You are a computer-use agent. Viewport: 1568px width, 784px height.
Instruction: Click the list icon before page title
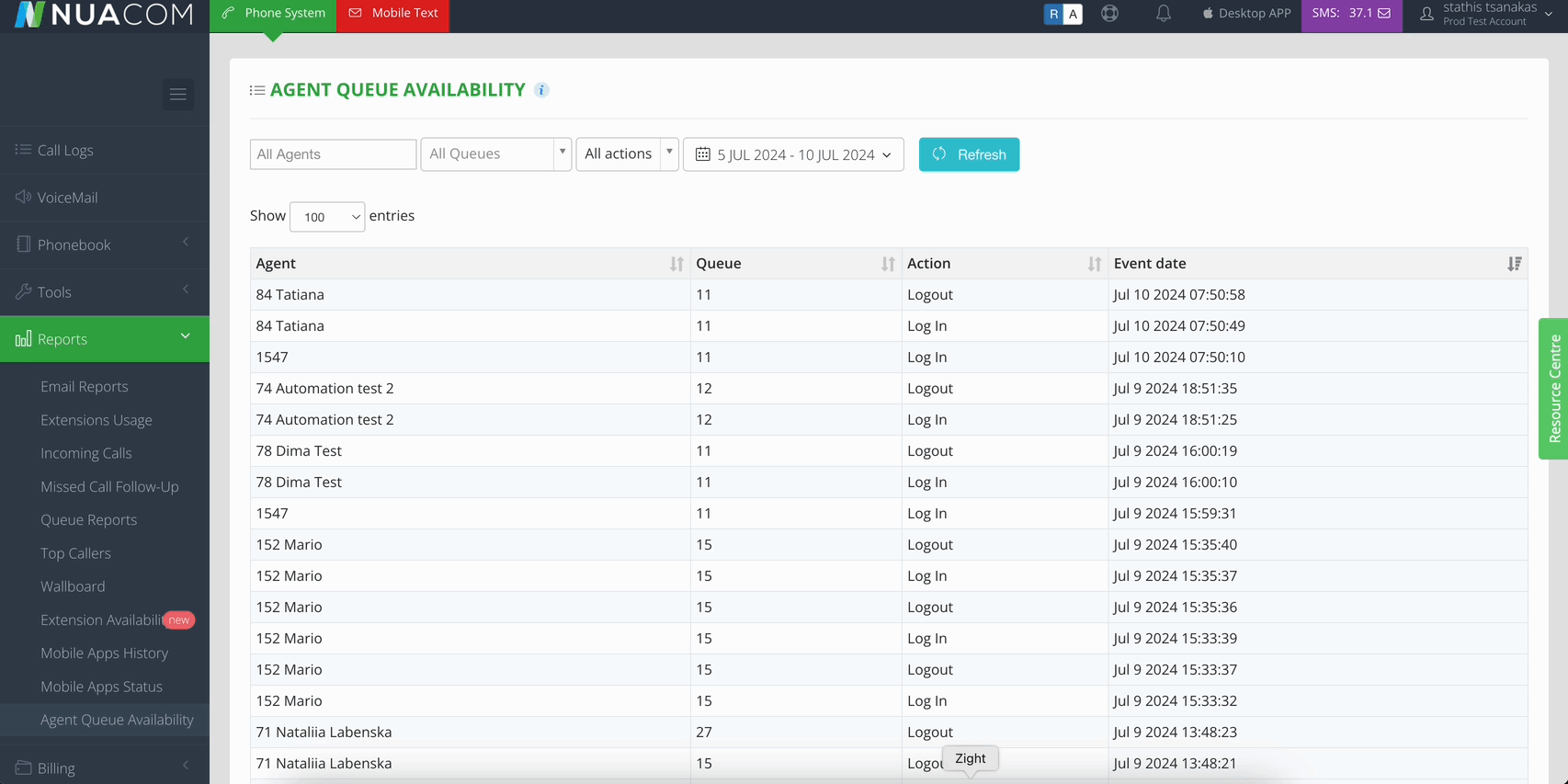tap(257, 90)
